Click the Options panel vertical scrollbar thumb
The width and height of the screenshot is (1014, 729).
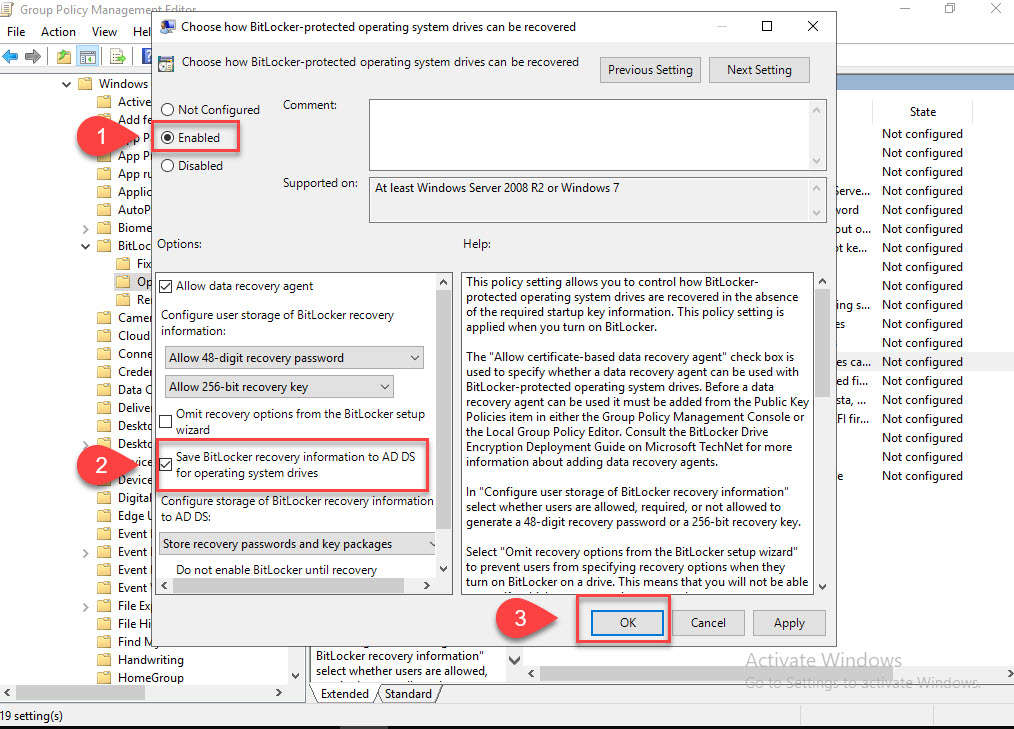(443, 409)
